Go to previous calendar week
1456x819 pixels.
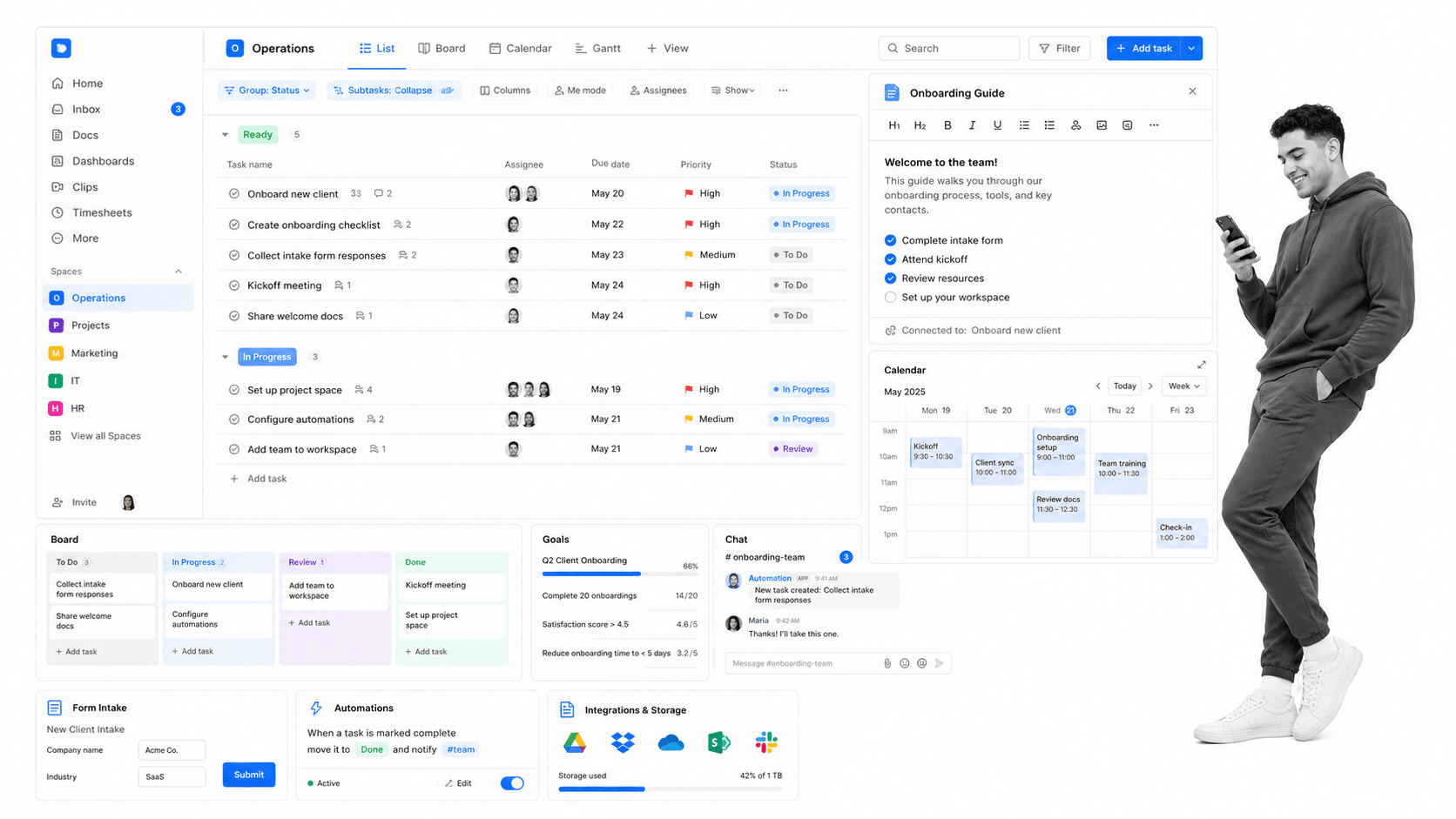[x=1098, y=386]
